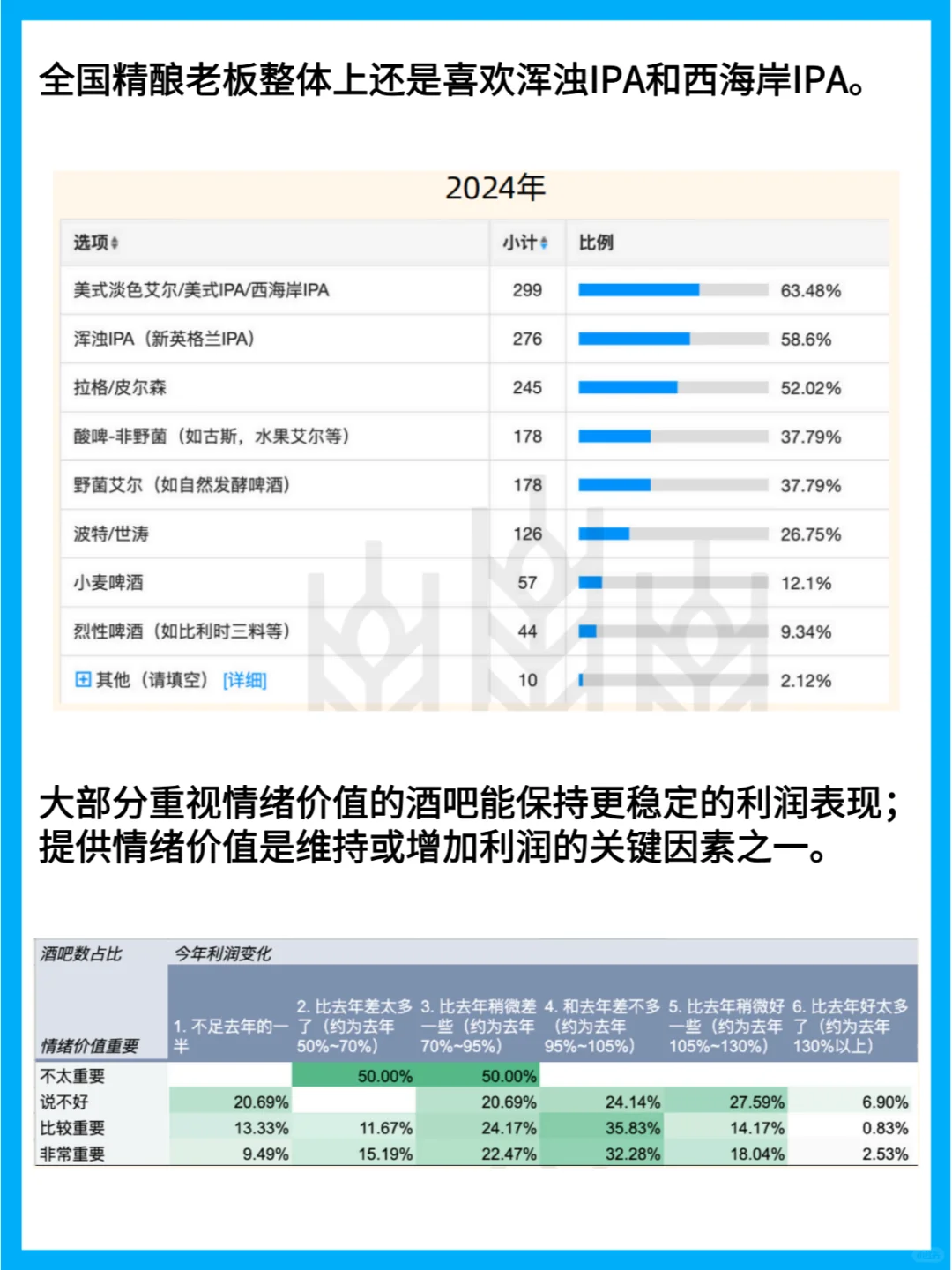Click the count 276
The image size is (952, 1270).
(527, 339)
